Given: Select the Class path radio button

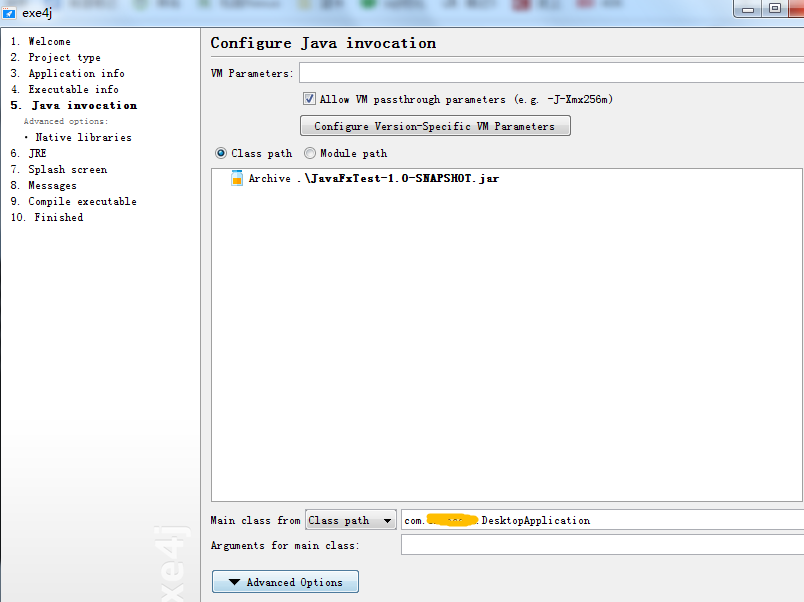Looking at the screenshot, I should (221, 153).
